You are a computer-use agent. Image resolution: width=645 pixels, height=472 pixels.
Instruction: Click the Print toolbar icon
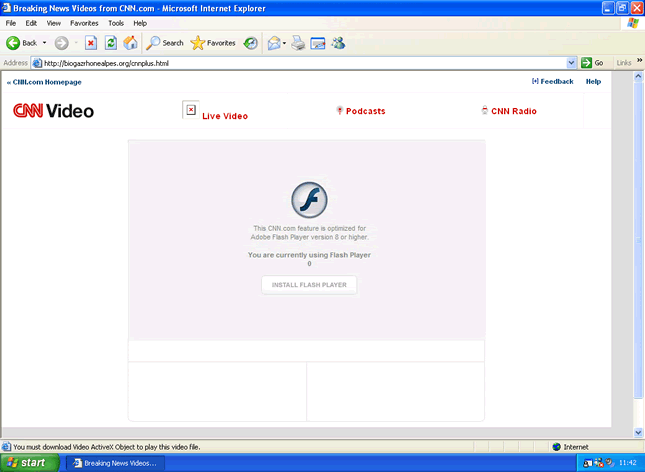(x=298, y=43)
